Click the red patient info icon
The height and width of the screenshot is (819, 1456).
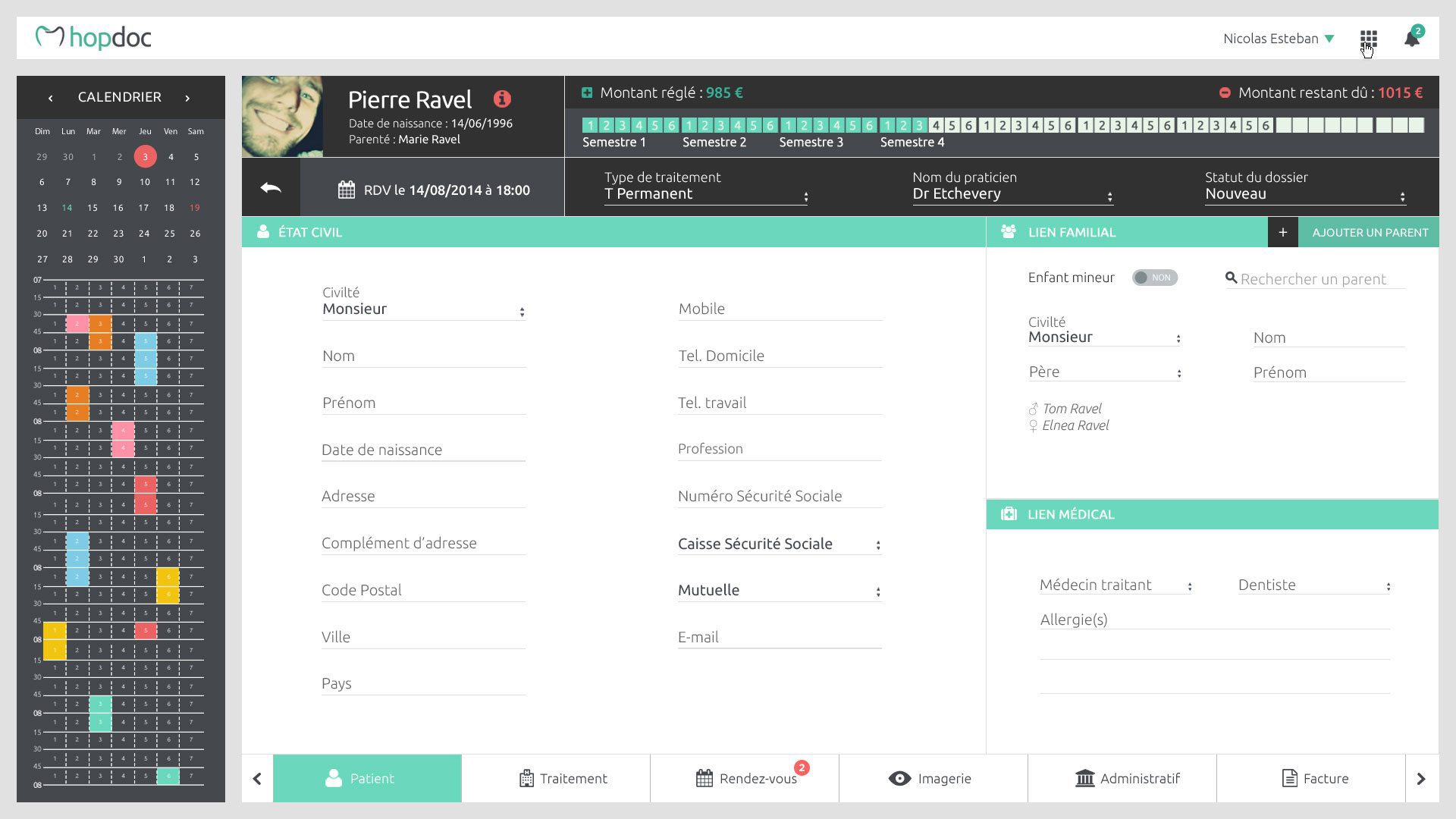[x=502, y=99]
